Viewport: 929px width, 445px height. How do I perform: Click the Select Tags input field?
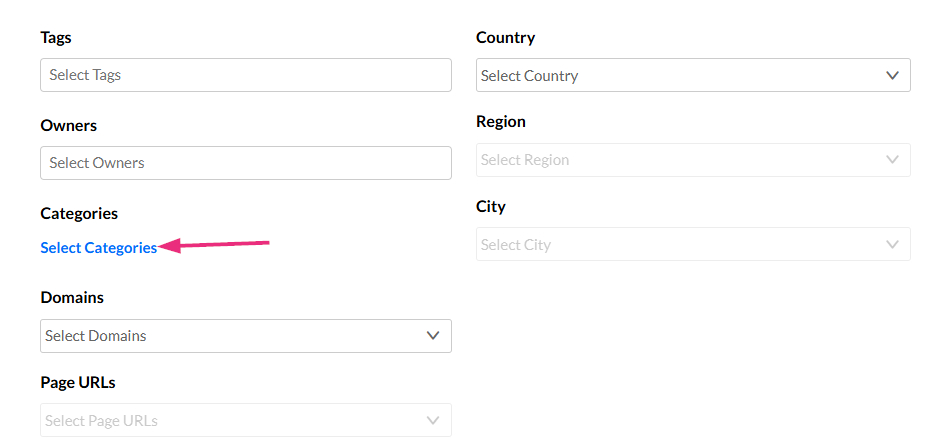245,75
